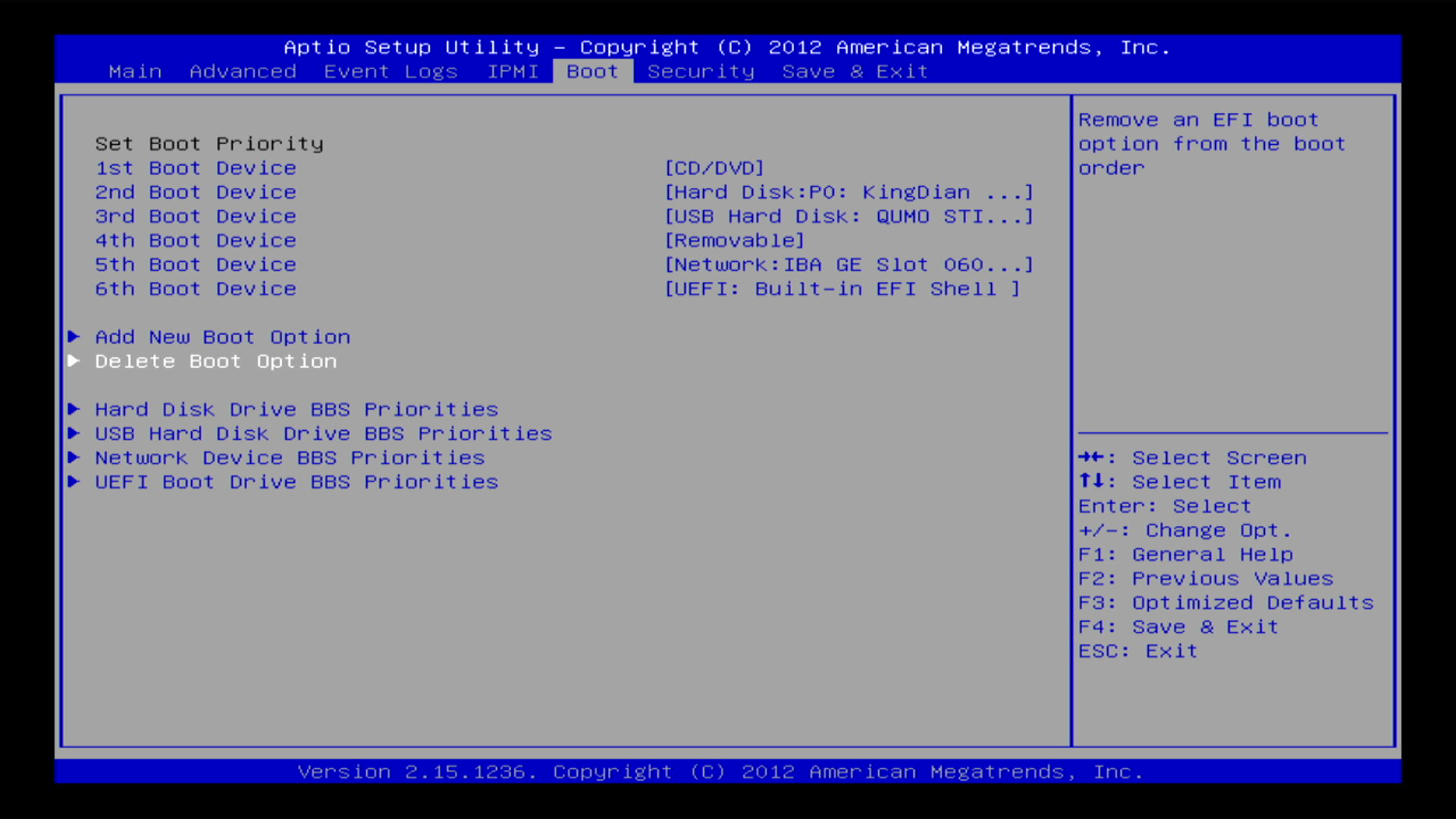
Task: Open 3rd Boot Device USB Hard Disk value
Action: (849, 217)
